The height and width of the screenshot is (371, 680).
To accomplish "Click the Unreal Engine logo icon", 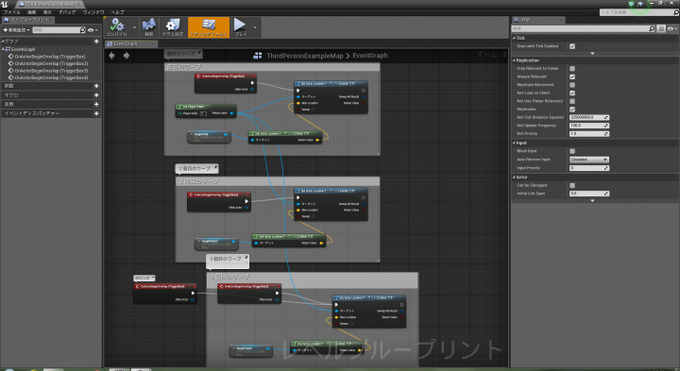I will click(4, 4).
